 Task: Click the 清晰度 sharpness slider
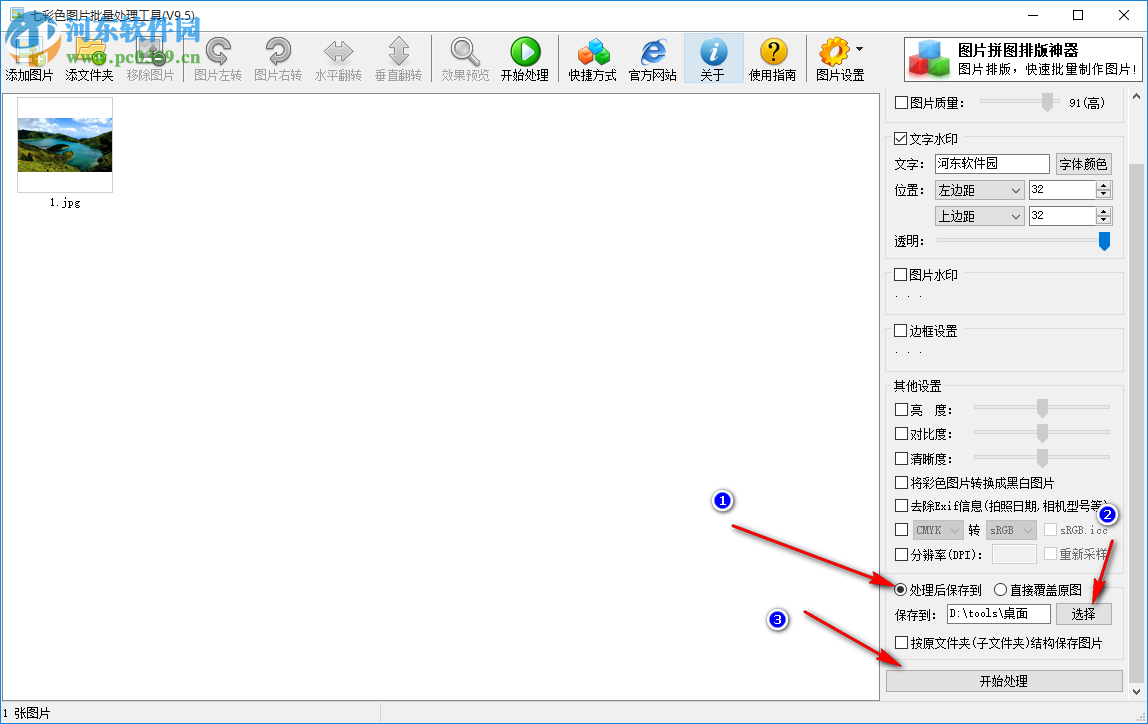coord(1042,458)
